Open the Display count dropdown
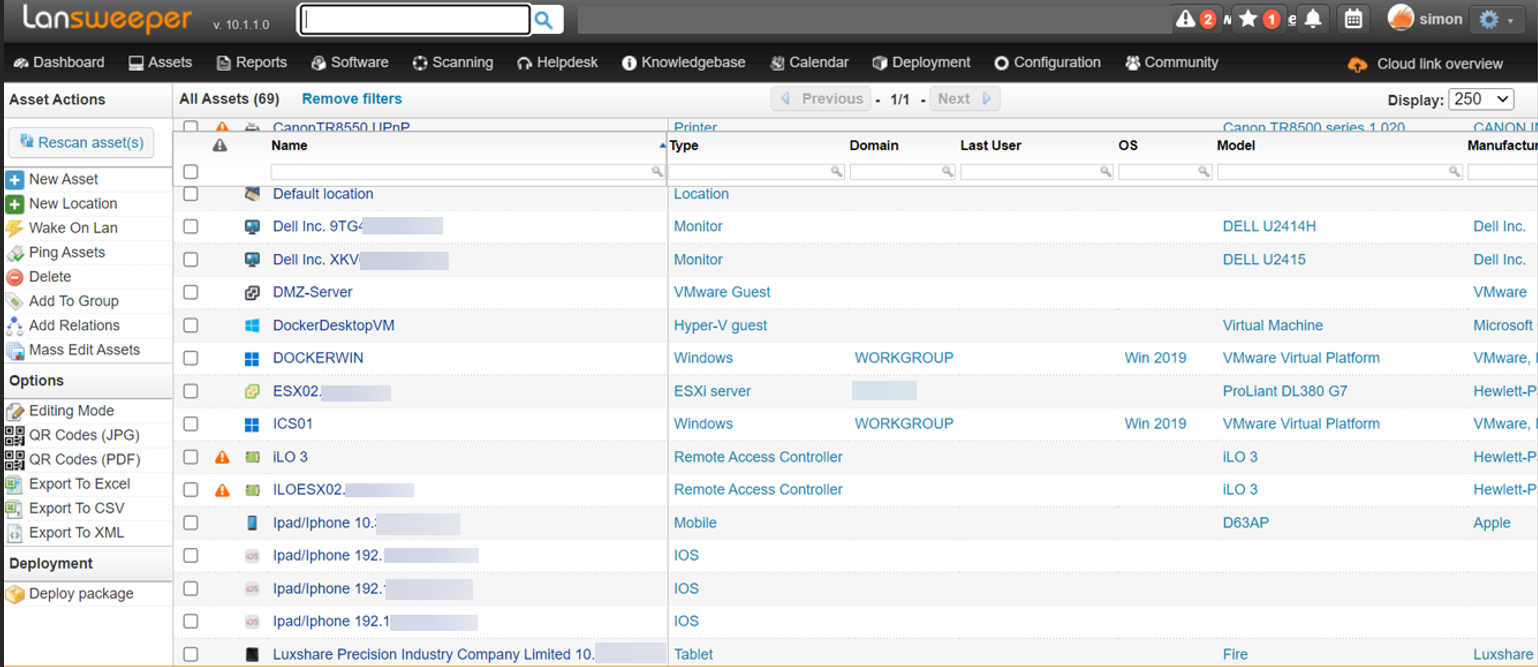The image size is (1538, 667). (x=1481, y=99)
